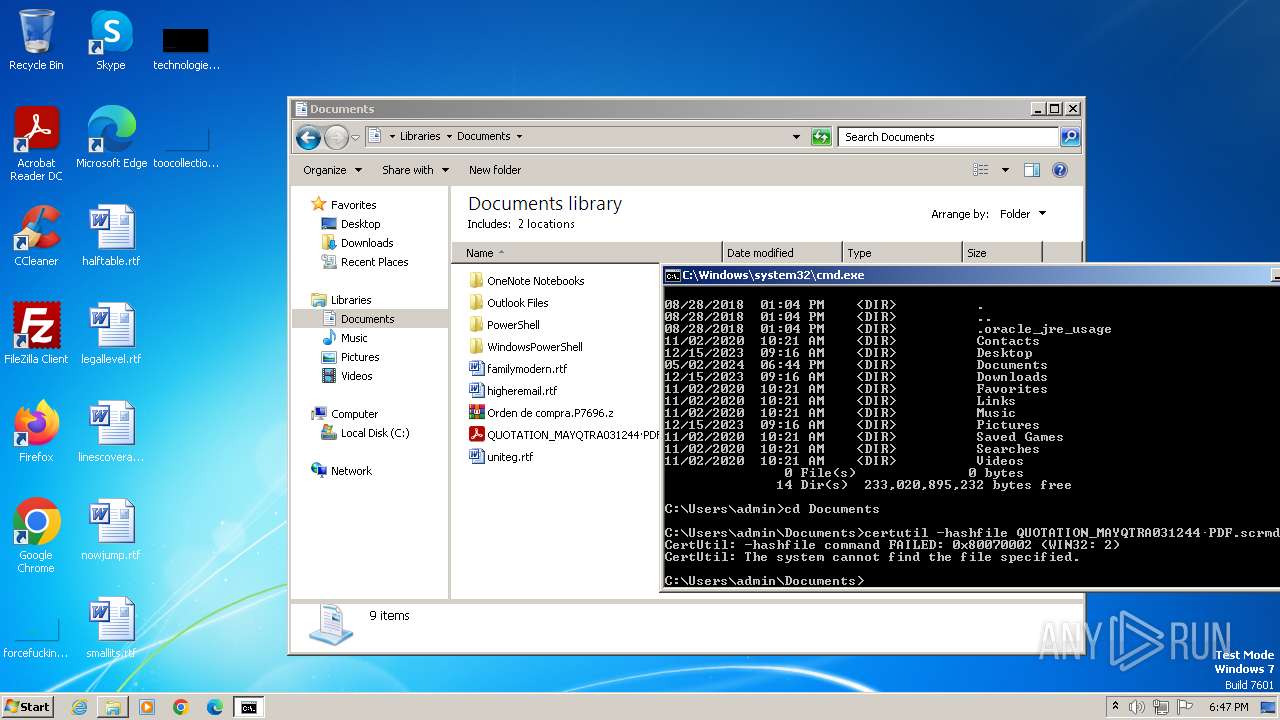Open the halftable.rtf desktop file
1280x720 pixels.
tap(111, 236)
